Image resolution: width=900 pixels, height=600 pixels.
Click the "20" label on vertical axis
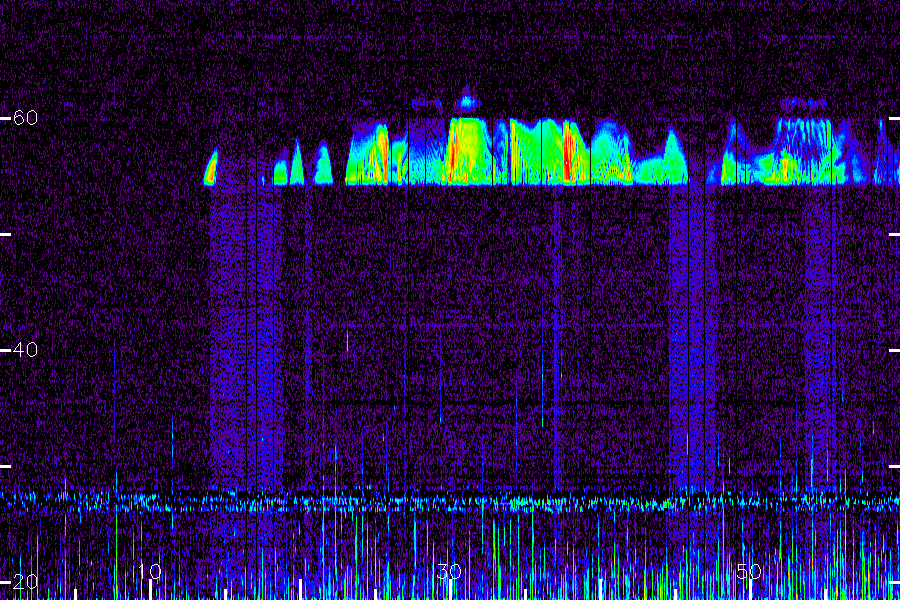pos(25,582)
